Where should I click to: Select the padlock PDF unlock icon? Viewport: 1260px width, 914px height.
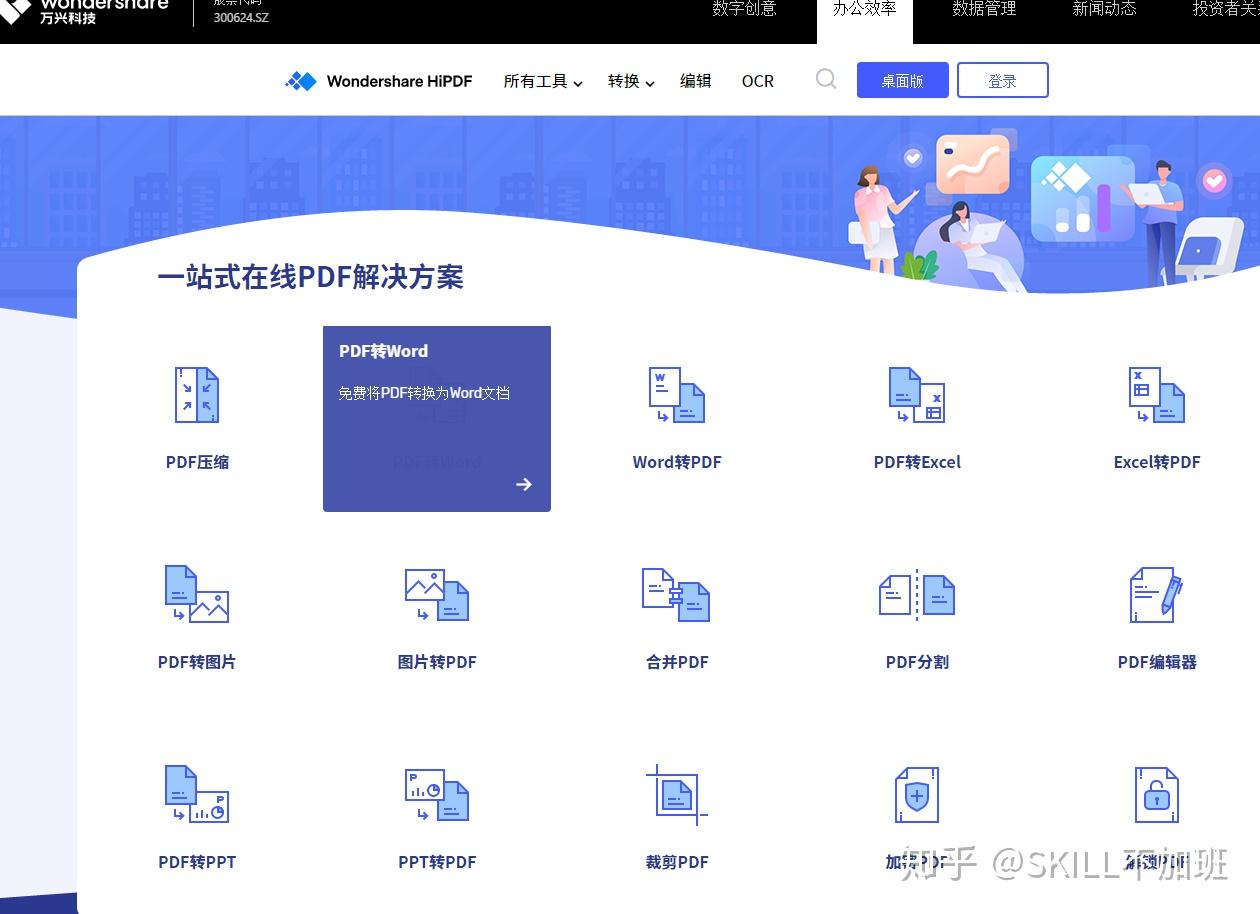coord(1157,794)
